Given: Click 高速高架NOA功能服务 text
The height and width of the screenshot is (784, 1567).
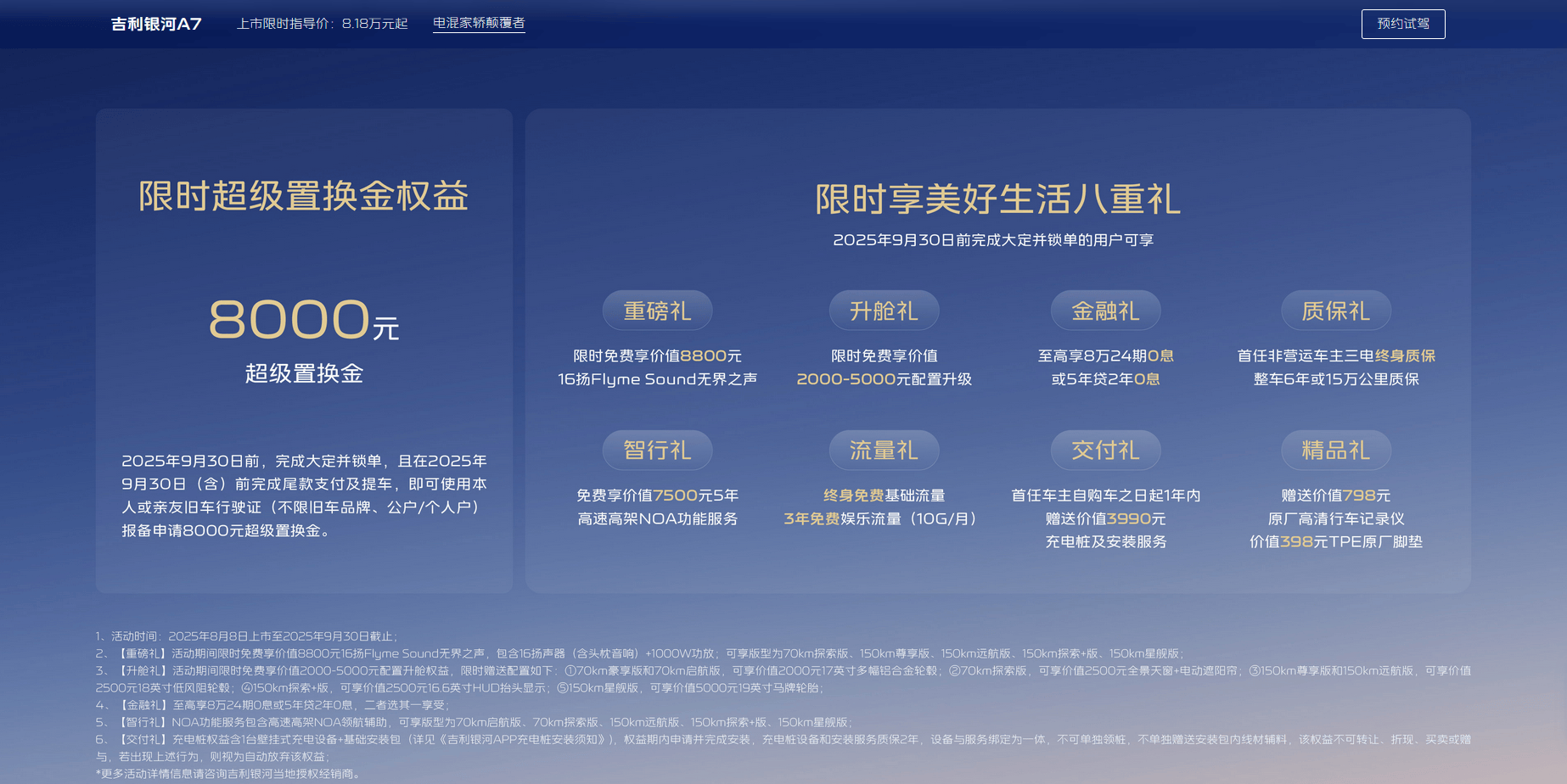Looking at the screenshot, I should [x=657, y=518].
